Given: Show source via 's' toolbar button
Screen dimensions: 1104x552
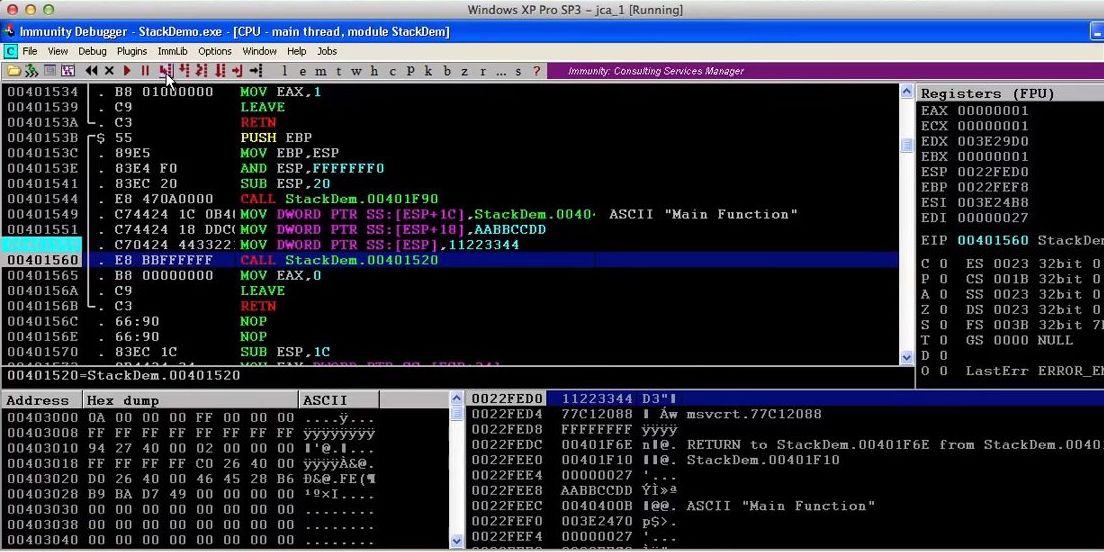Looking at the screenshot, I should [x=518, y=70].
